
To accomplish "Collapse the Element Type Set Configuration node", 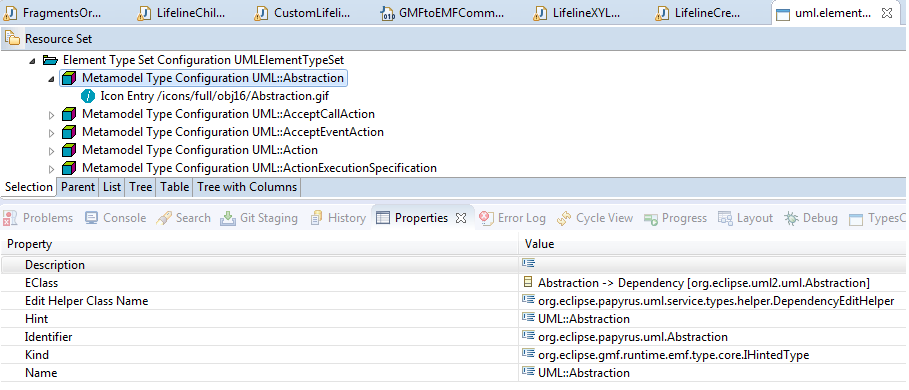I will point(33,60).
